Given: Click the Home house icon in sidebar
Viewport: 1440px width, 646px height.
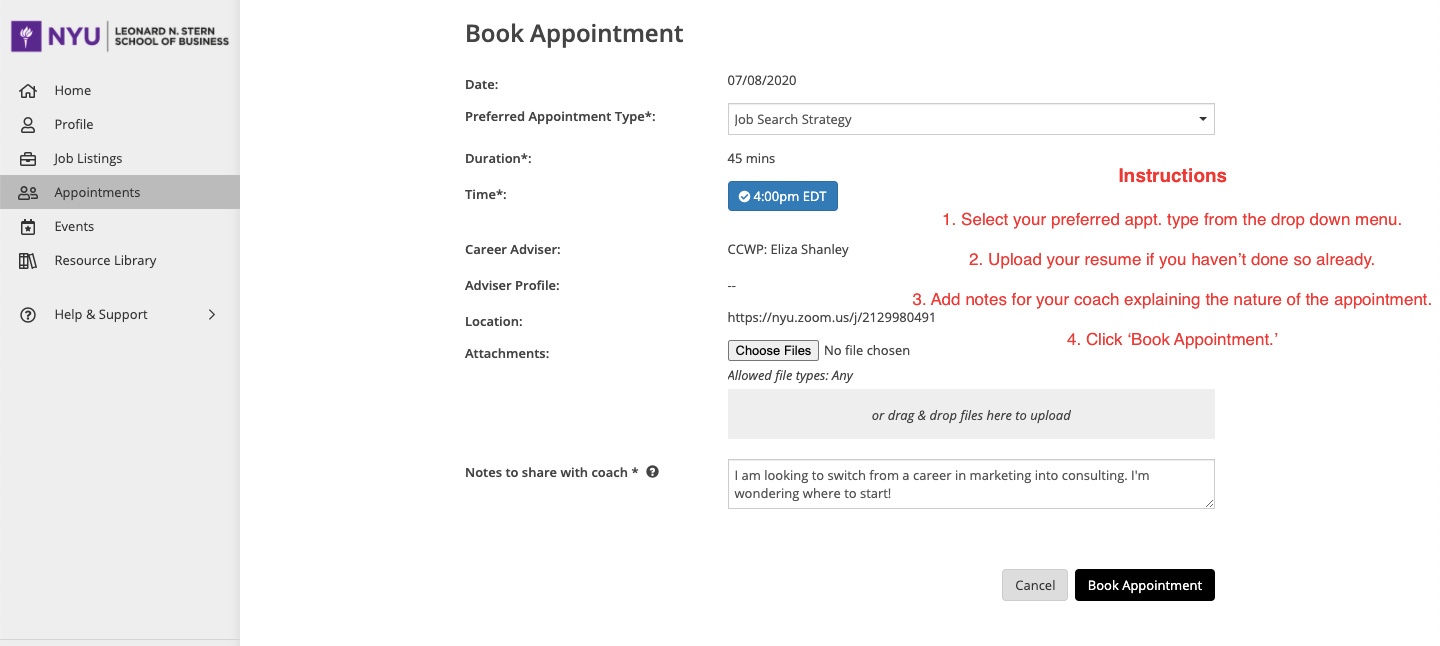Looking at the screenshot, I should pos(28,91).
